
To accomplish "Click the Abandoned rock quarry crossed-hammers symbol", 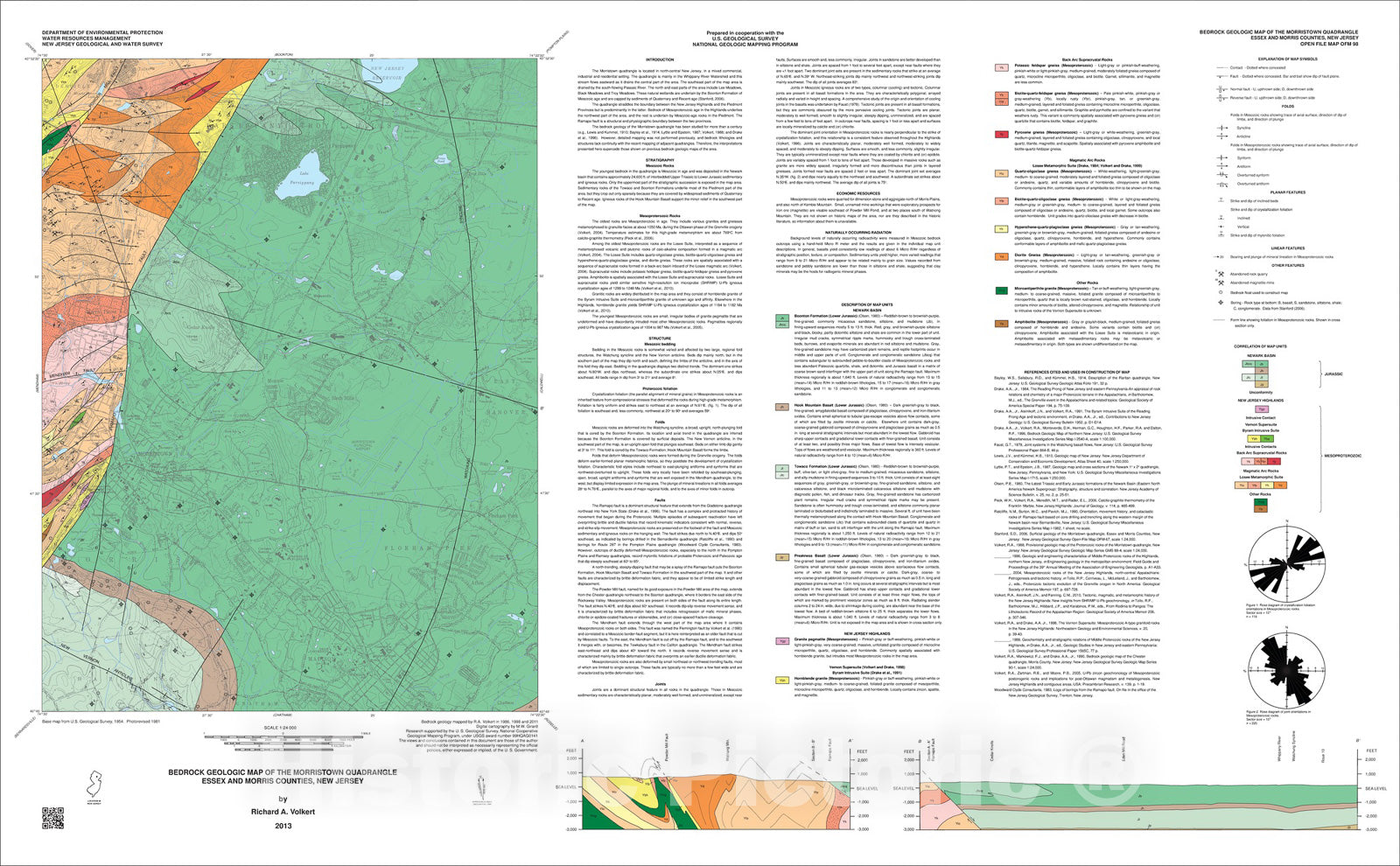I will coord(1220,274).
